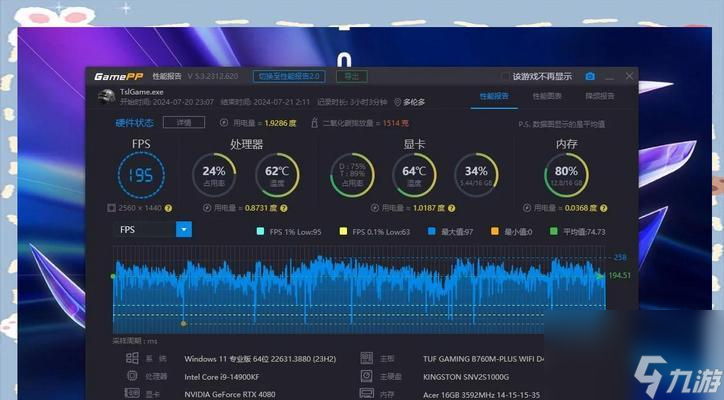Click the memory icon beside Acer 16GB
Viewport: 724px width, 400px height.
367,394
